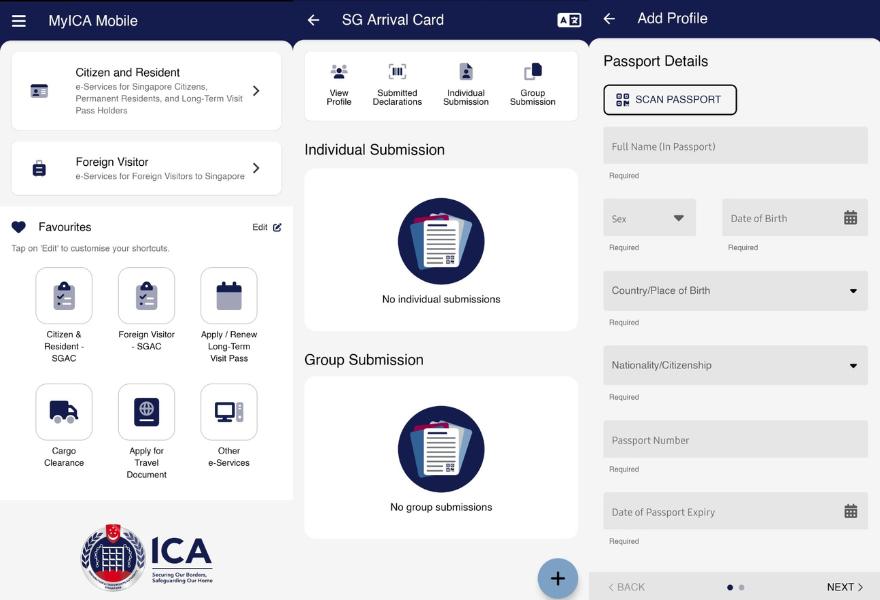This screenshot has height=600, width=880.
Task: Focus the Full Name (In Passport) field
Action: (735, 146)
